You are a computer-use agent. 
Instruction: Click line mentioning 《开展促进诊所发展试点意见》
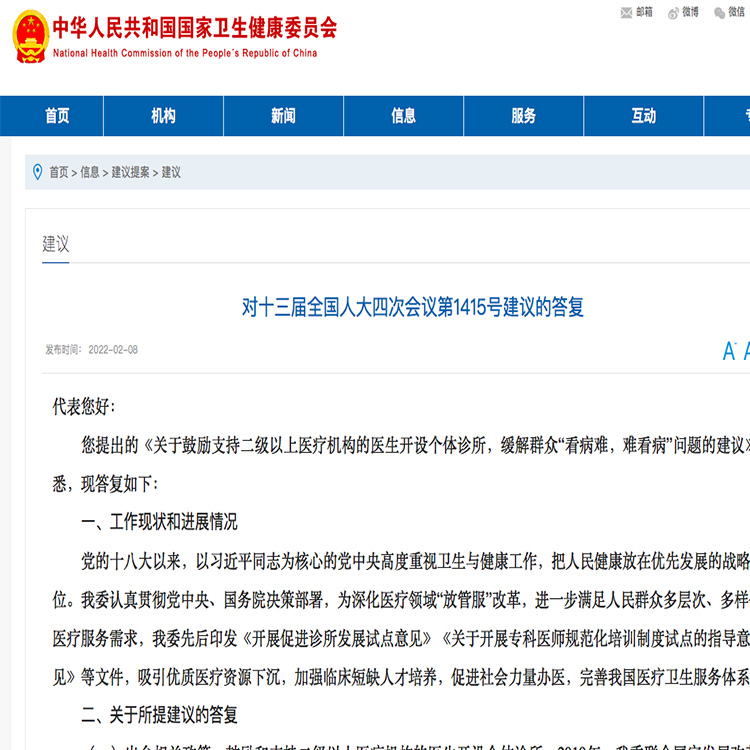[401, 639]
